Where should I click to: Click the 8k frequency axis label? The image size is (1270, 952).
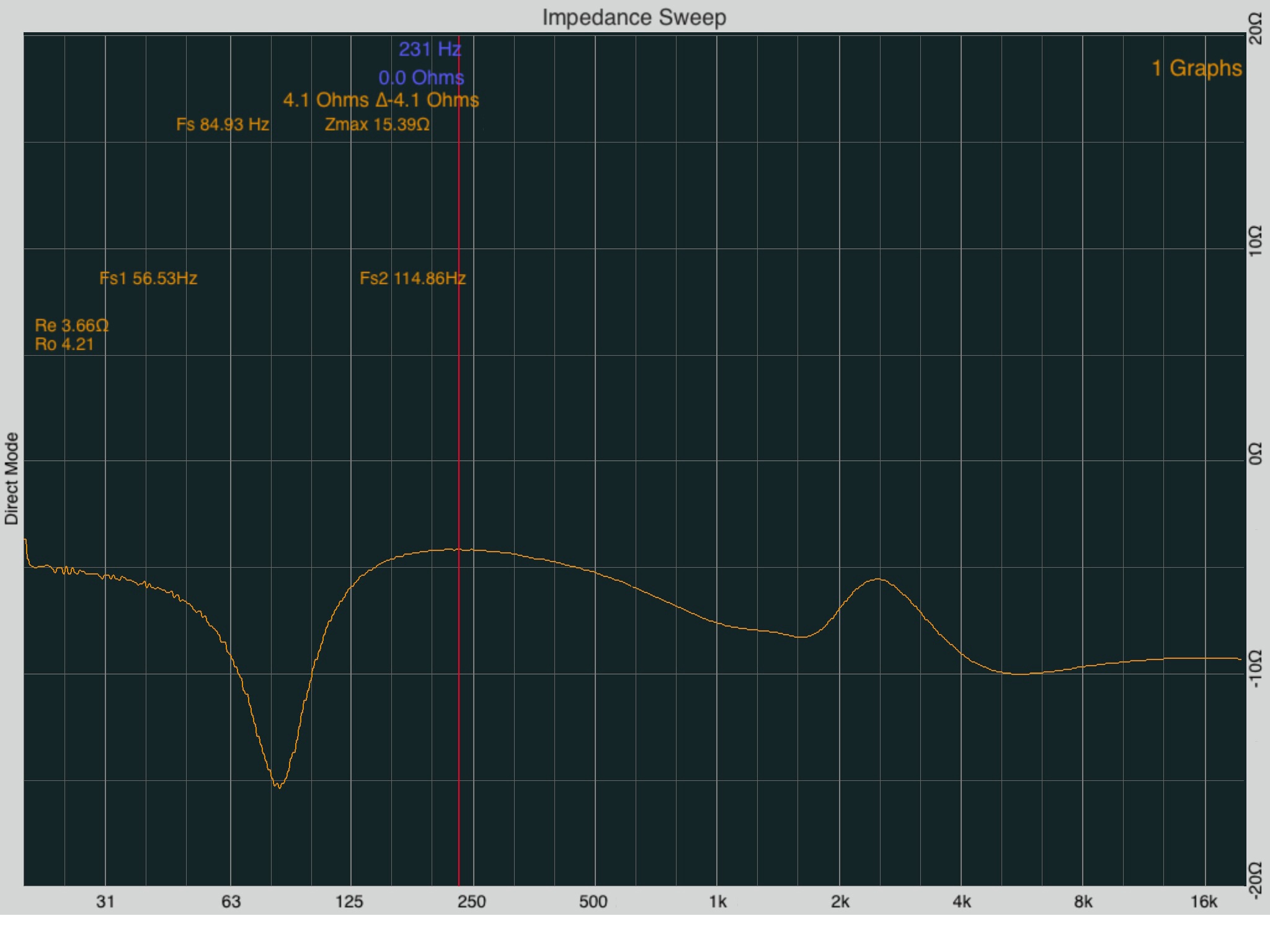pos(1083,902)
